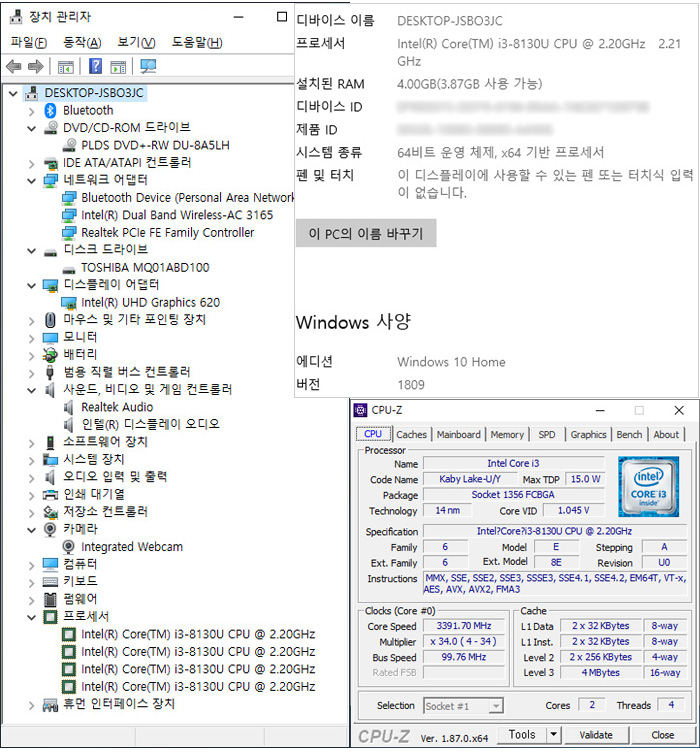Collapse the DESKTOP-JSBO3JC root node

pyautogui.click(x=13, y=93)
